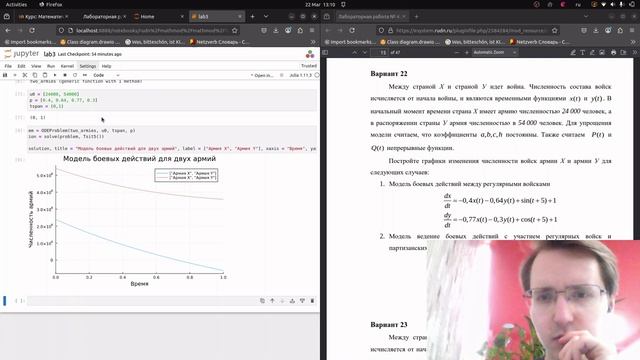Bookmark the localhost page with star icon
640x360 pixels.
(235, 30)
